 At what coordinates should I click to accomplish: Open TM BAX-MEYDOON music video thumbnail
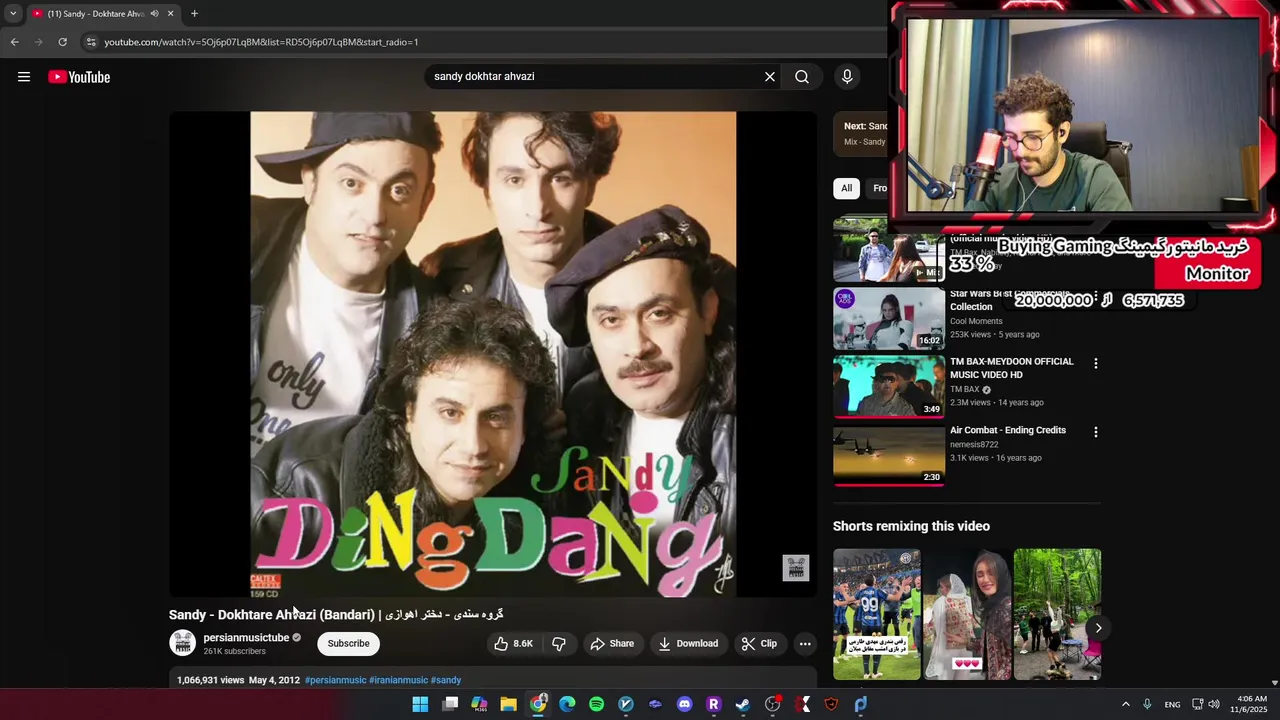pyautogui.click(x=889, y=386)
